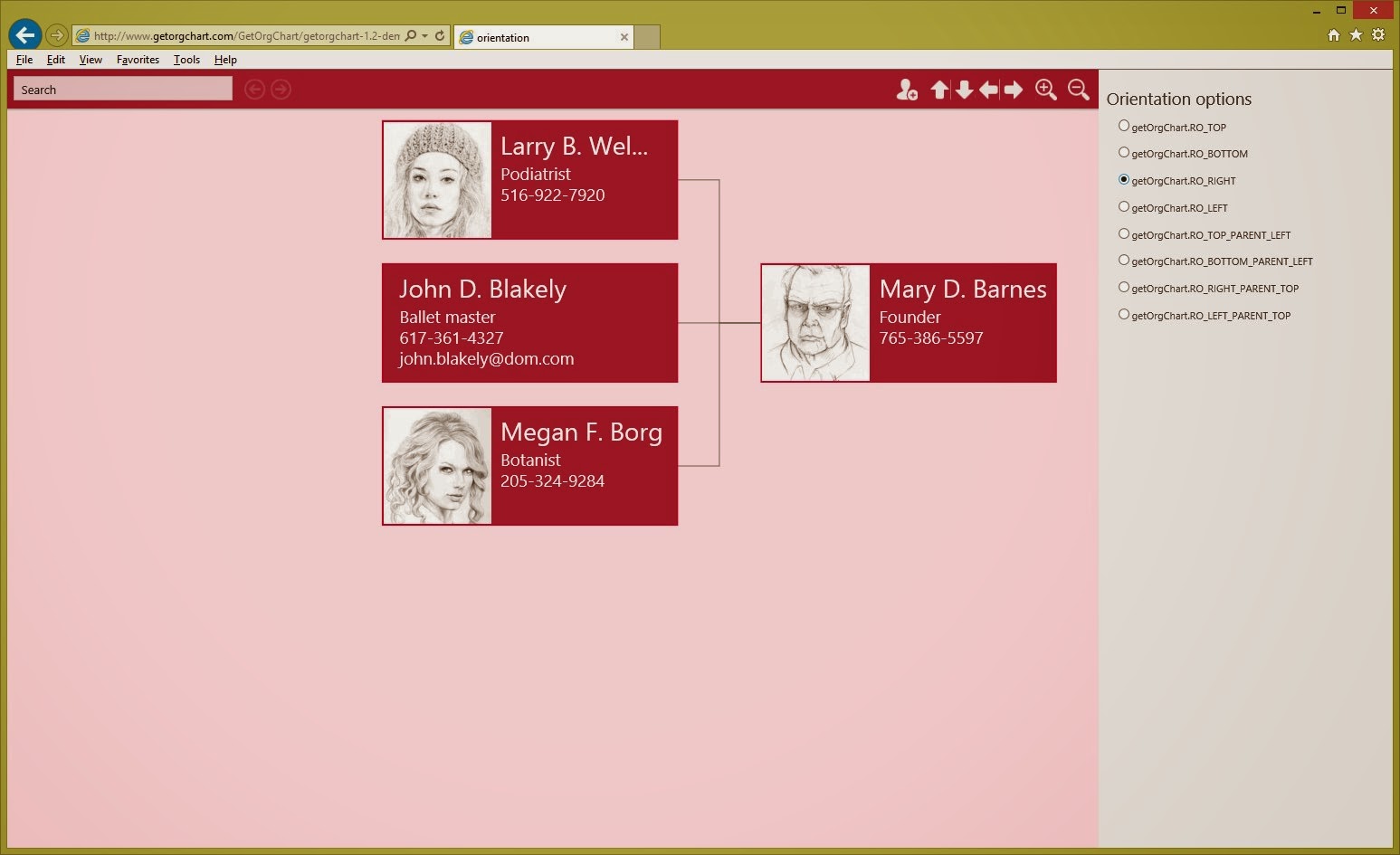The image size is (1400, 855).
Task: Select the getOrgChart.RO_TOP radio button
Action: (x=1122, y=127)
